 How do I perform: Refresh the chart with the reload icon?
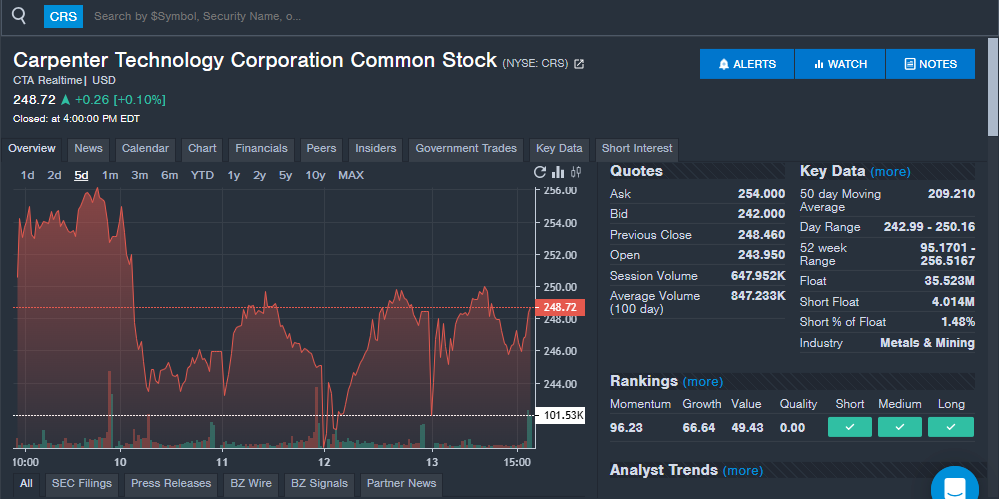540,172
